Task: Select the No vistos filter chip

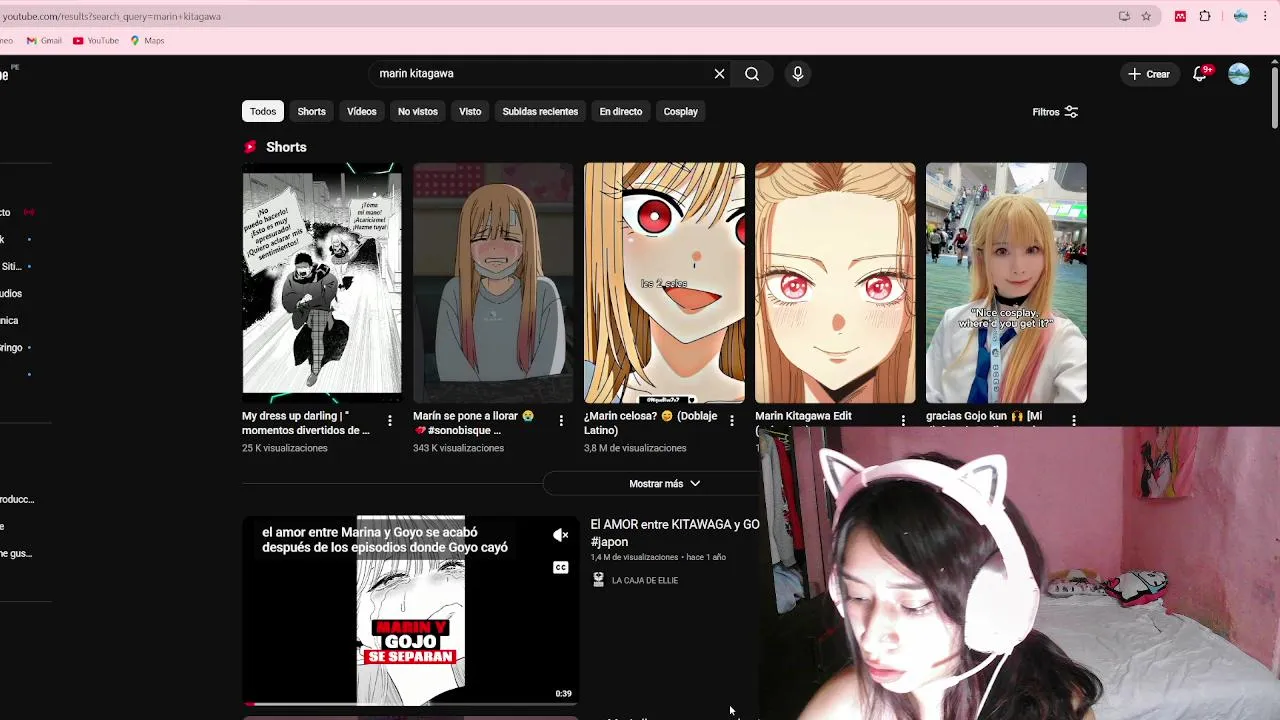Action: point(418,112)
